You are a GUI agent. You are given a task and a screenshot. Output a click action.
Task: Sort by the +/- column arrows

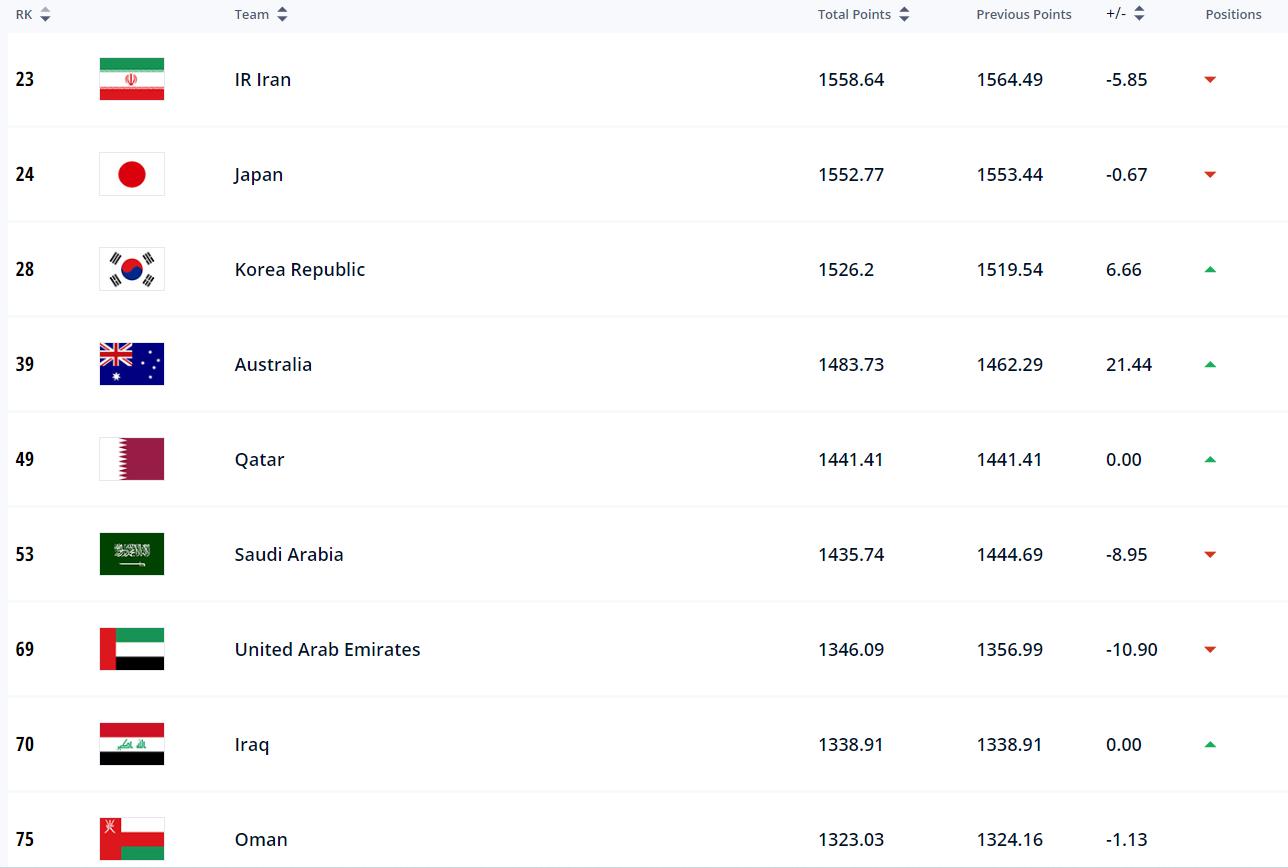point(1139,14)
